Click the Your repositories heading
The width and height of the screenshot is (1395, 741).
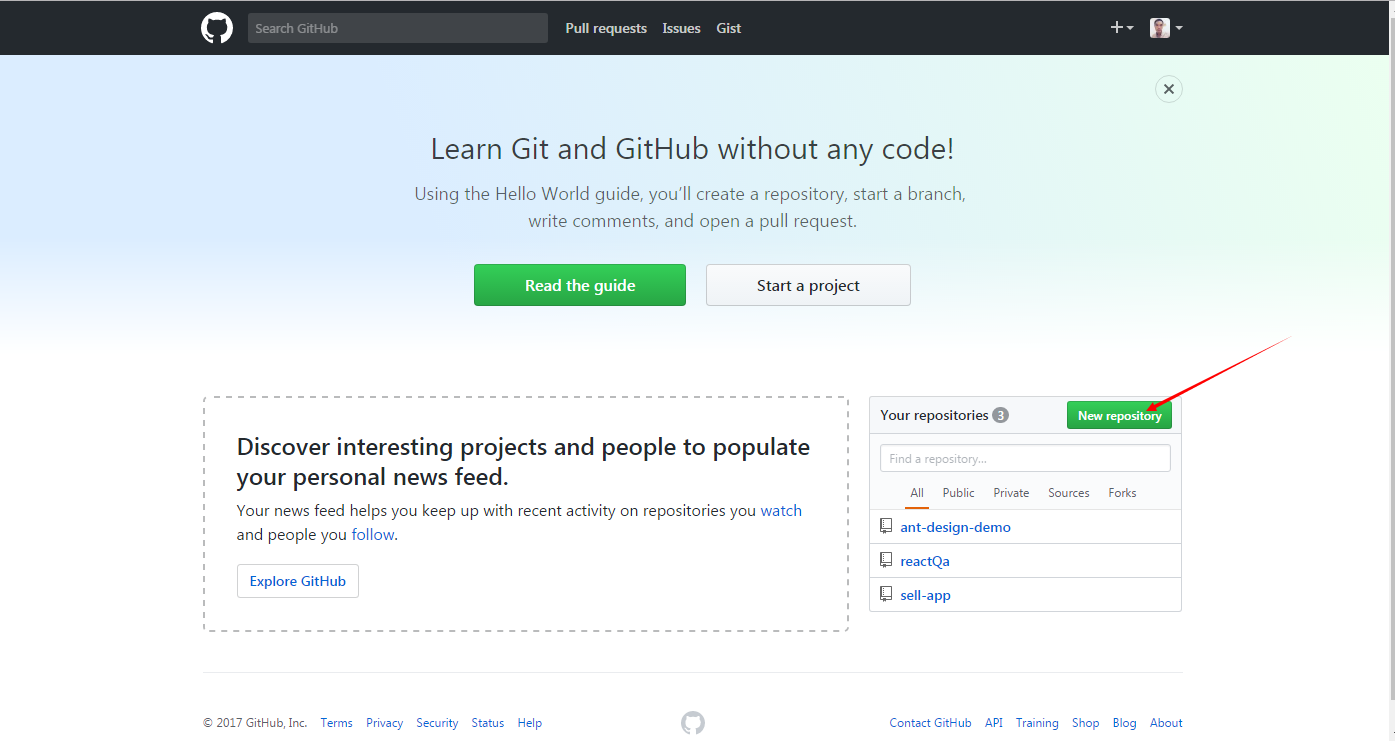pyautogui.click(x=934, y=415)
